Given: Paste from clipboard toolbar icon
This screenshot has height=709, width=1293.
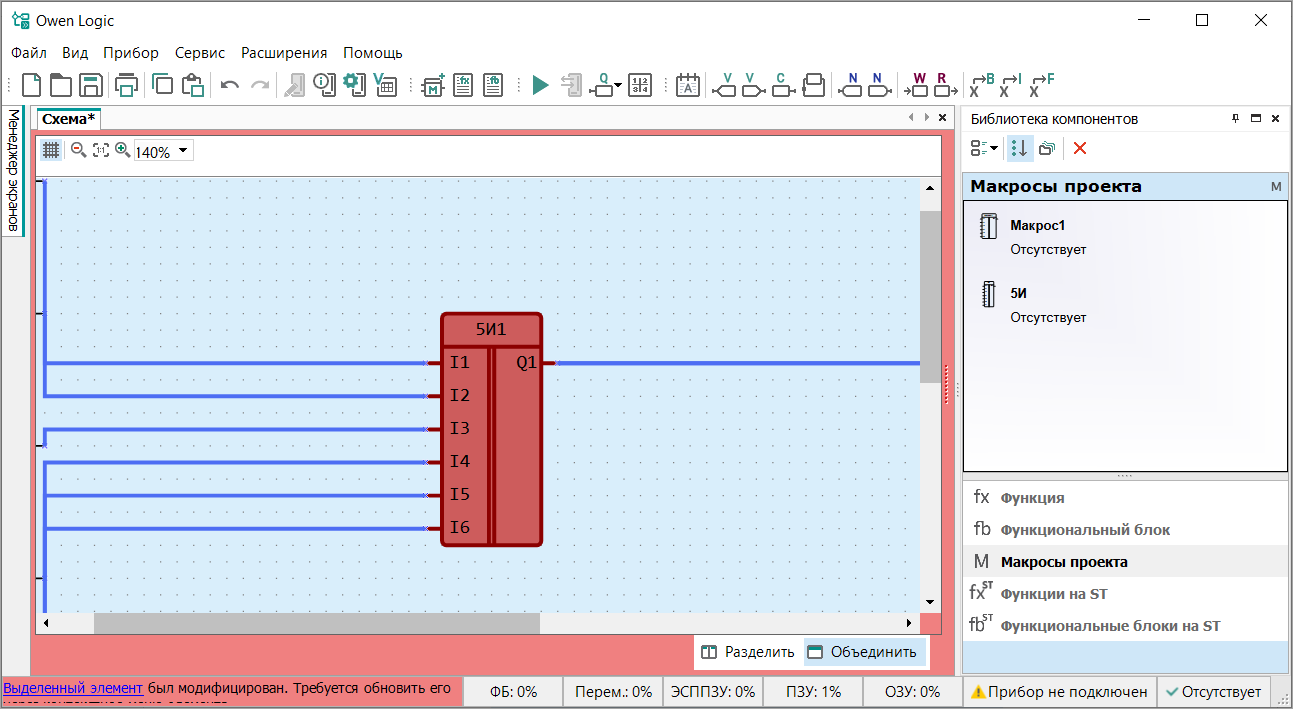Looking at the screenshot, I should tap(193, 86).
